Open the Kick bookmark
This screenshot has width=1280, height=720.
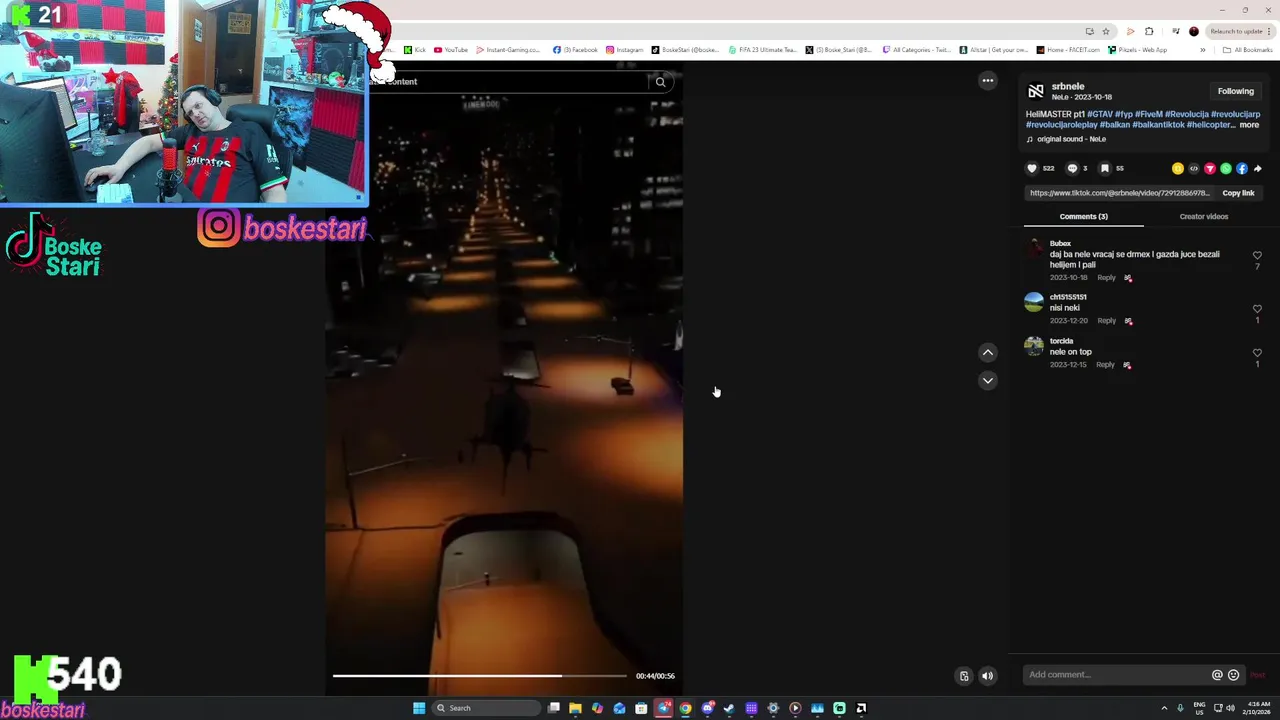pos(415,49)
